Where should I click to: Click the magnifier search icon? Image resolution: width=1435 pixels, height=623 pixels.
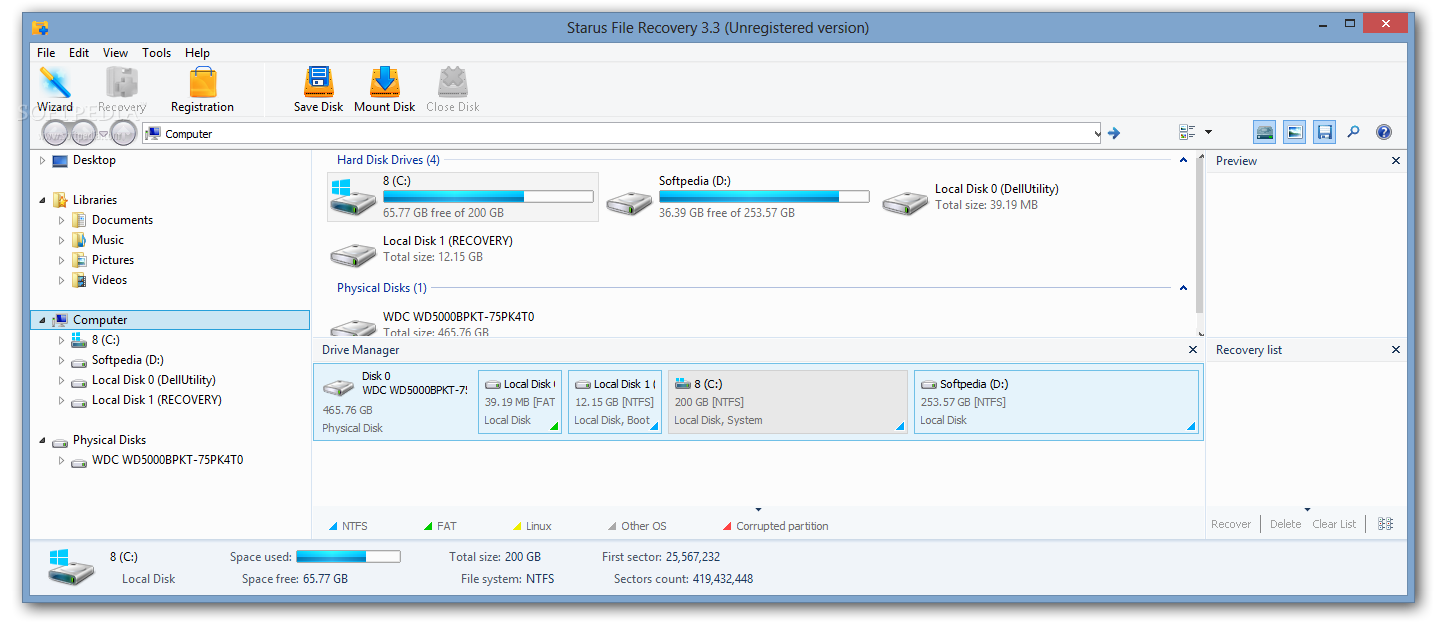(1354, 132)
